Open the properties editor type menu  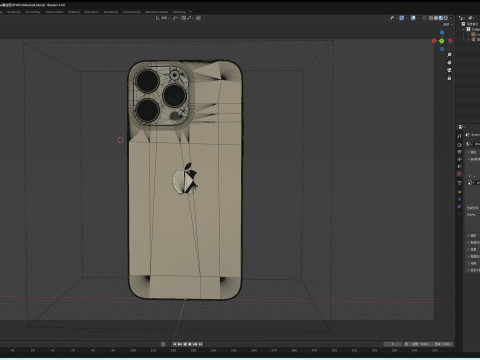coord(461,127)
